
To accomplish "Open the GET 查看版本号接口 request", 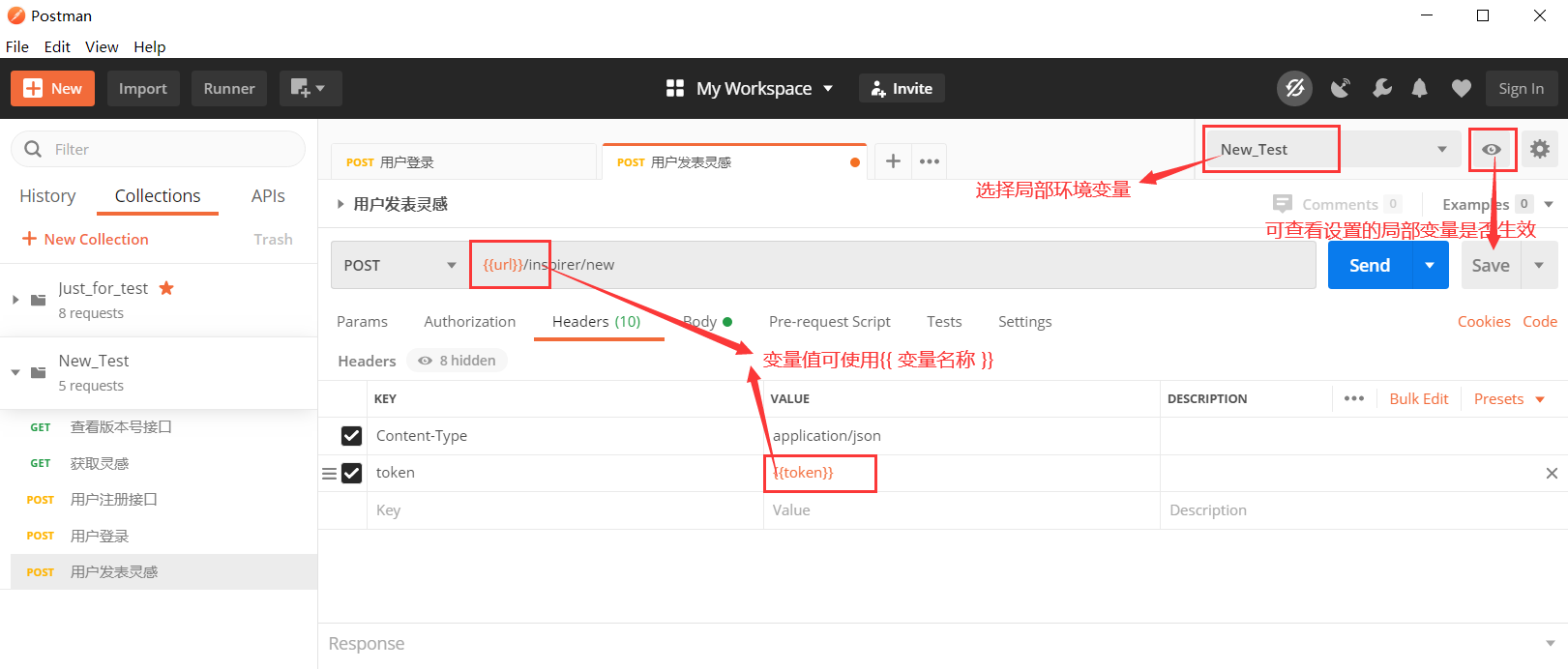I will (x=163, y=426).
